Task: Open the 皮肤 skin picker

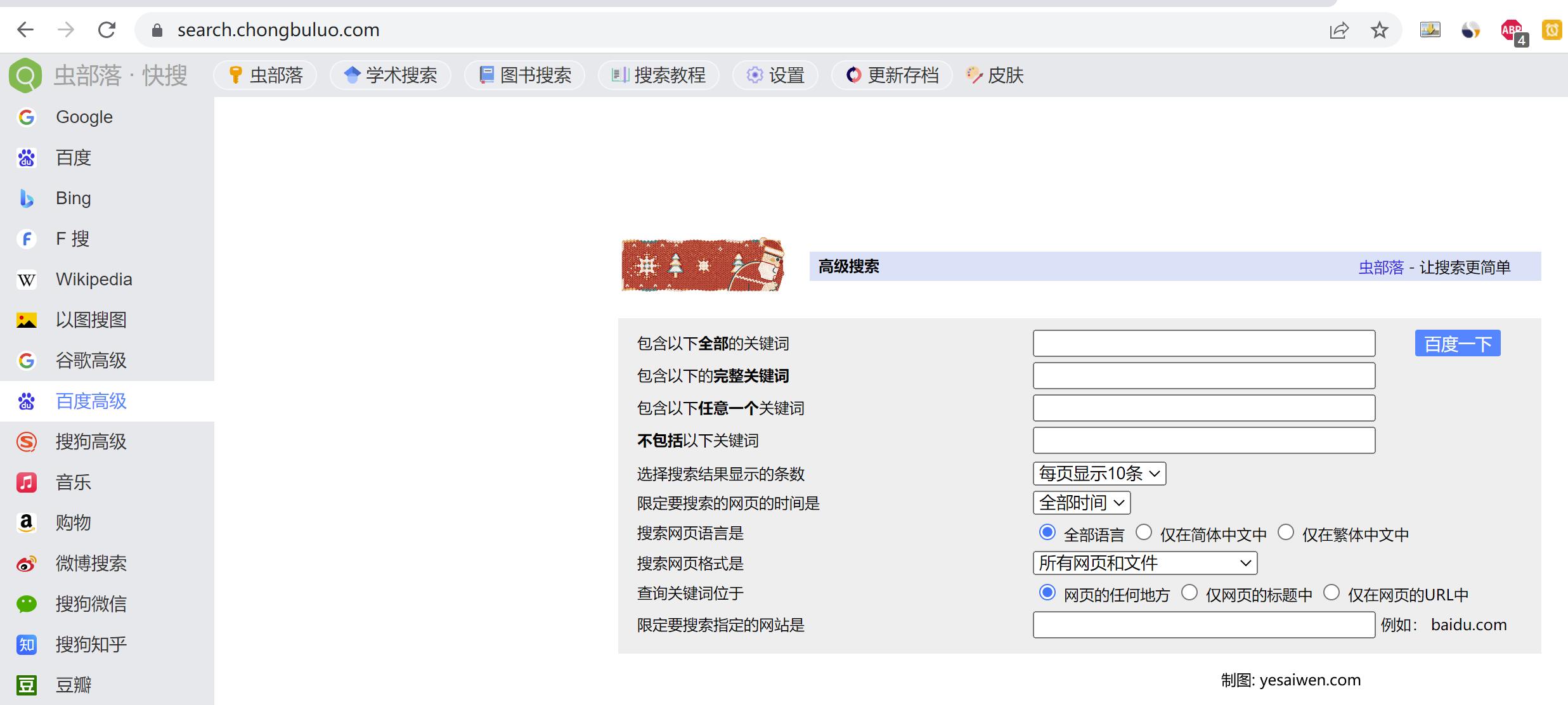Action: (994, 75)
